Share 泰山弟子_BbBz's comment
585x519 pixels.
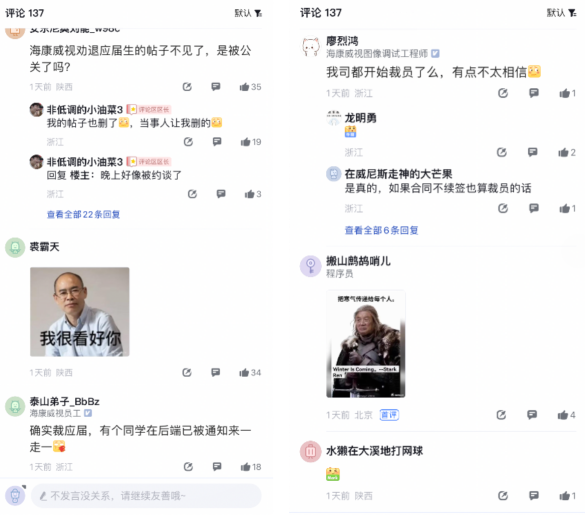[188, 467]
